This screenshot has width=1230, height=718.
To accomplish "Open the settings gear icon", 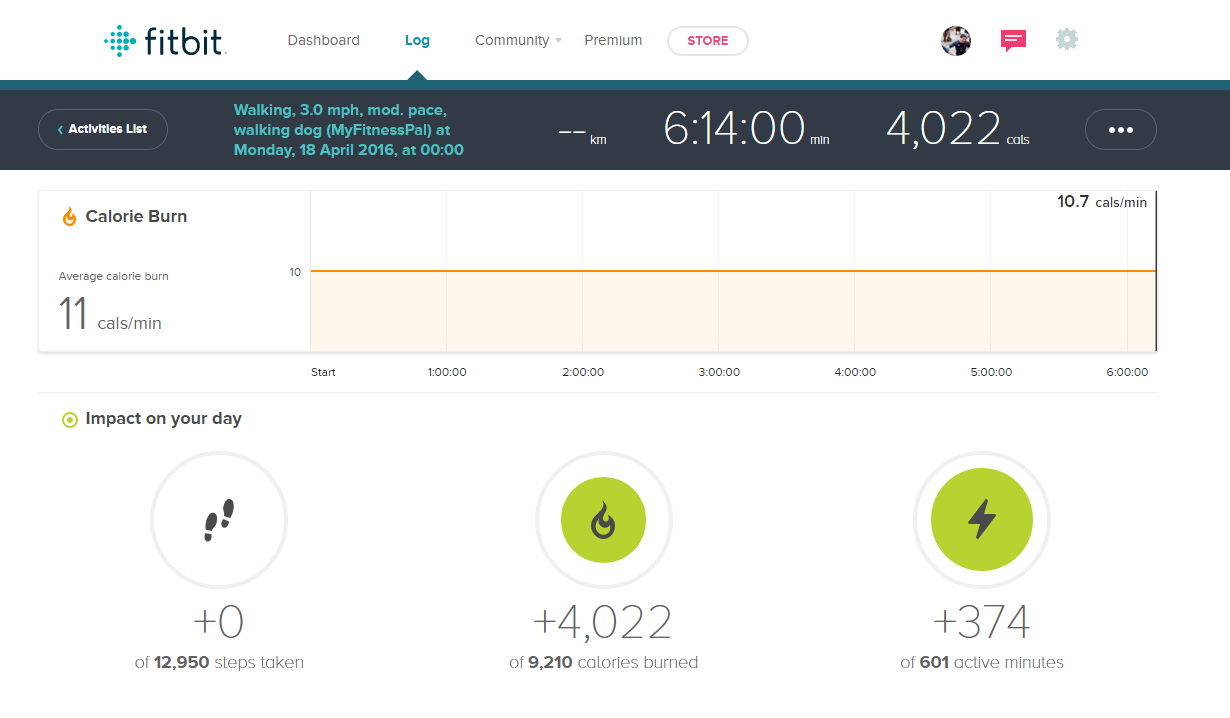I will [1066, 39].
